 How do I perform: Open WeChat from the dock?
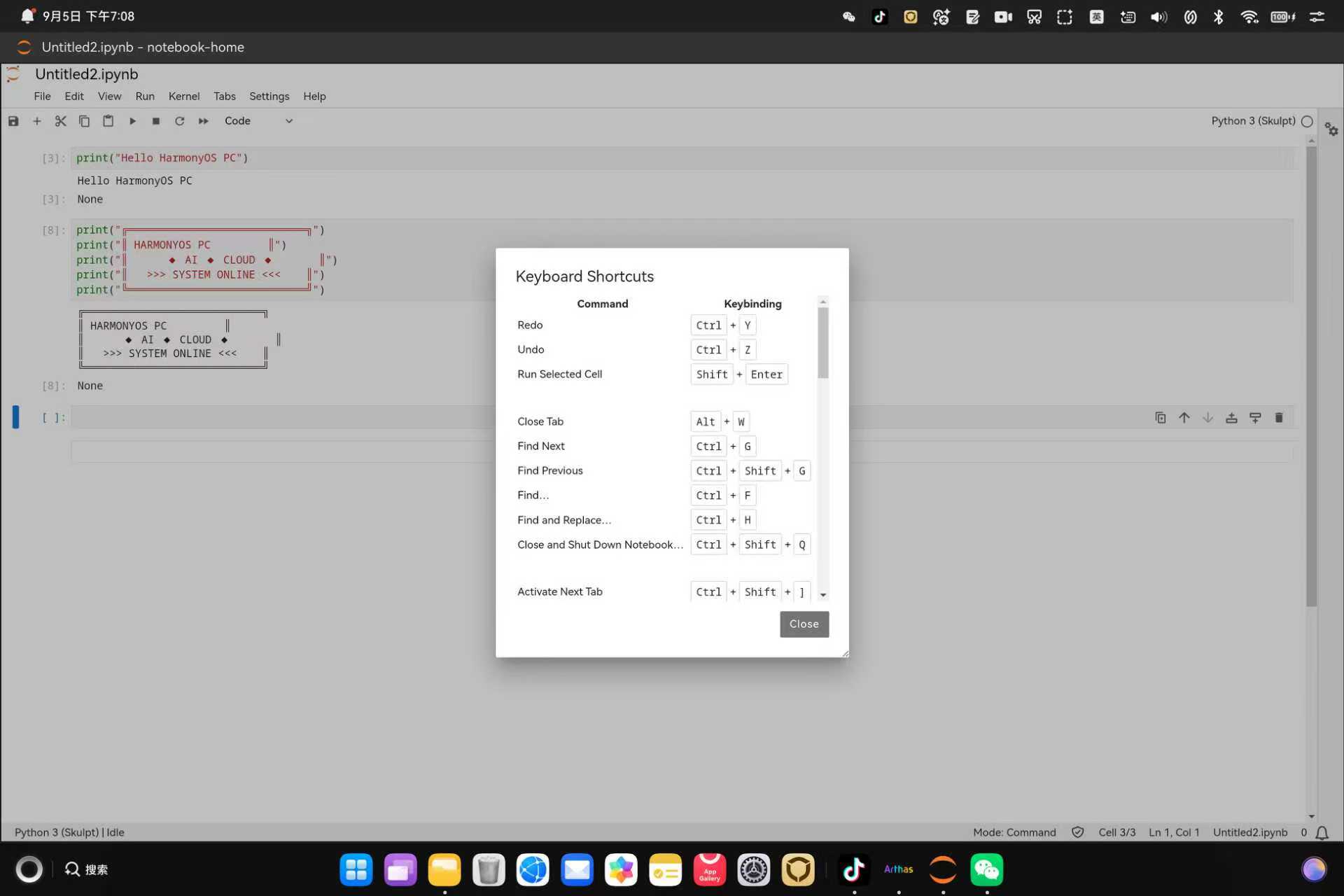987,870
